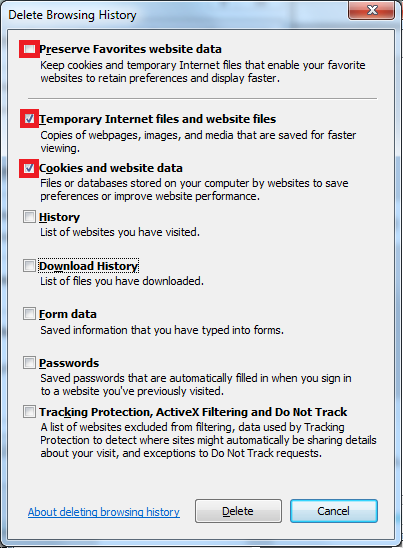Click 'List of files you have downloaded' description
Image resolution: width=403 pixels, height=548 pixels.
[x=122, y=281]
